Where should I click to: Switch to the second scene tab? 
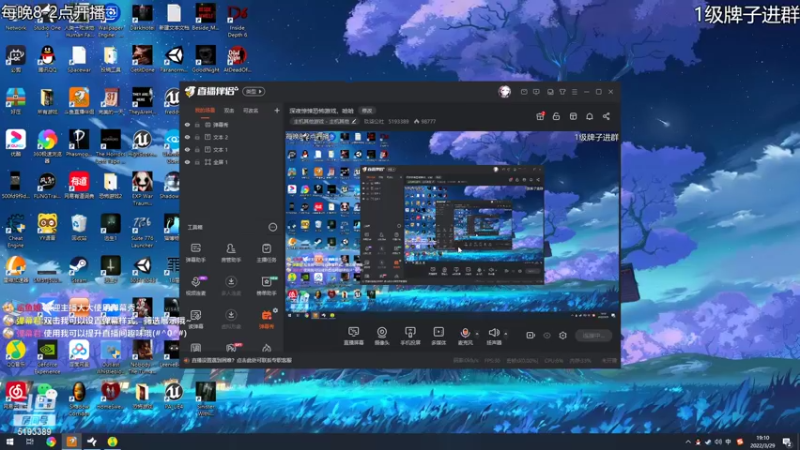click(x=229, y=111)
